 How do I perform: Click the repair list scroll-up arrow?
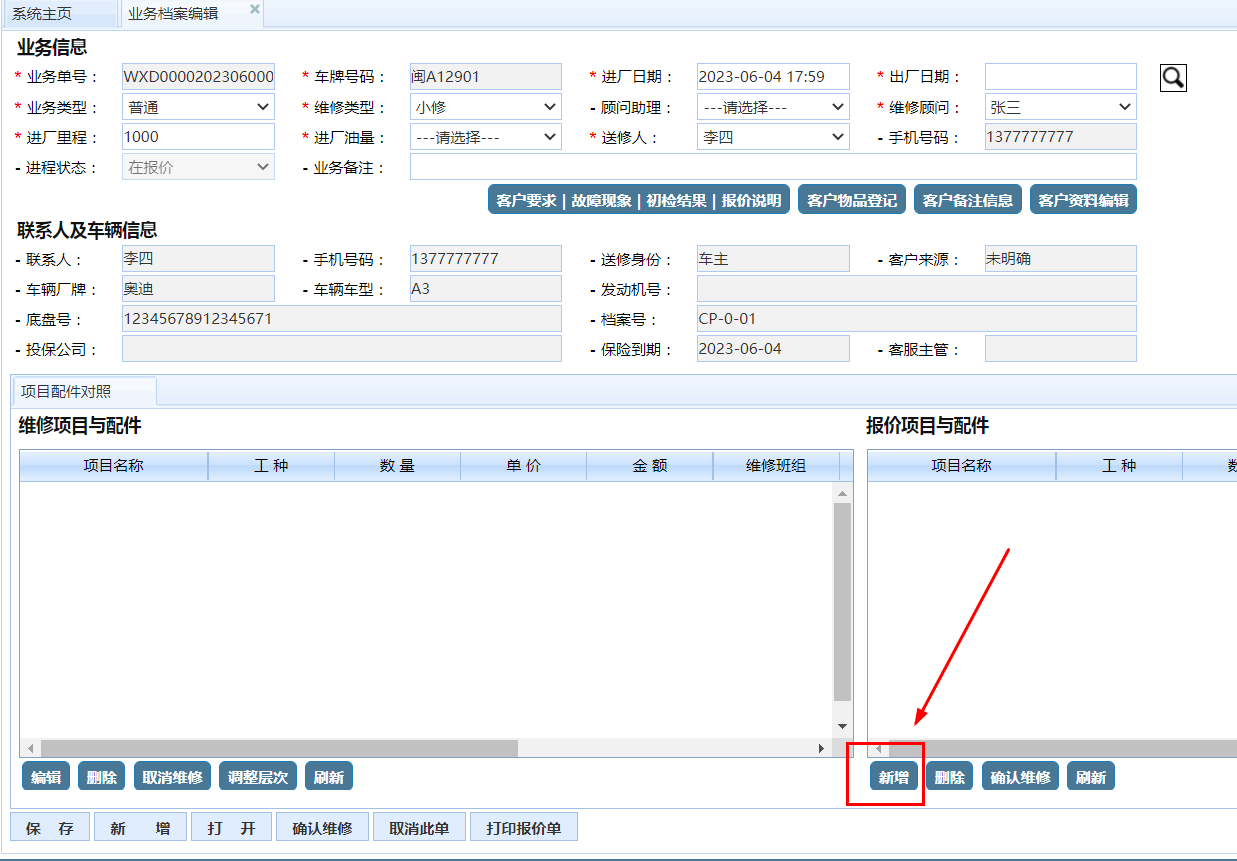coord(842,493)
